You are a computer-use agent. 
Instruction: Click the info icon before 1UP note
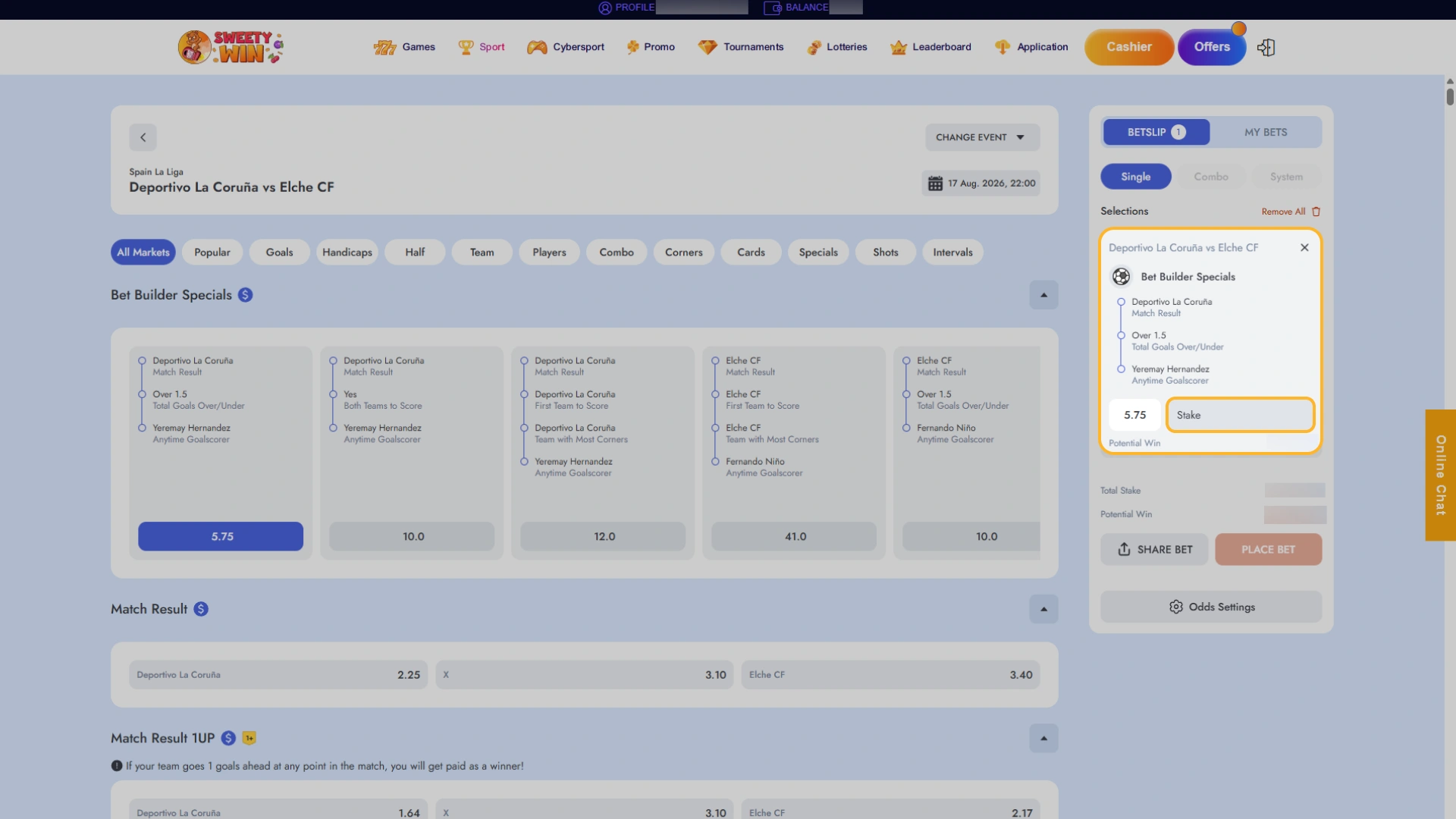pyautogui.click(x=117, y=766)
